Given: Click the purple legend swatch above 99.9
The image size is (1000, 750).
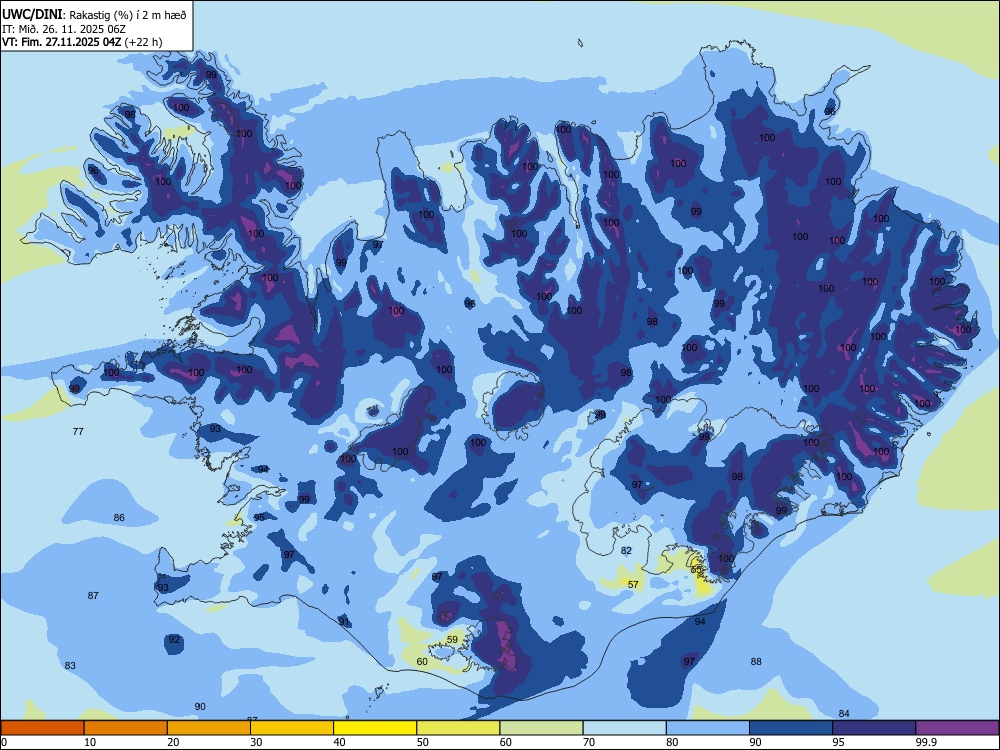Looking at the screenshot, I should click(957, 728).
